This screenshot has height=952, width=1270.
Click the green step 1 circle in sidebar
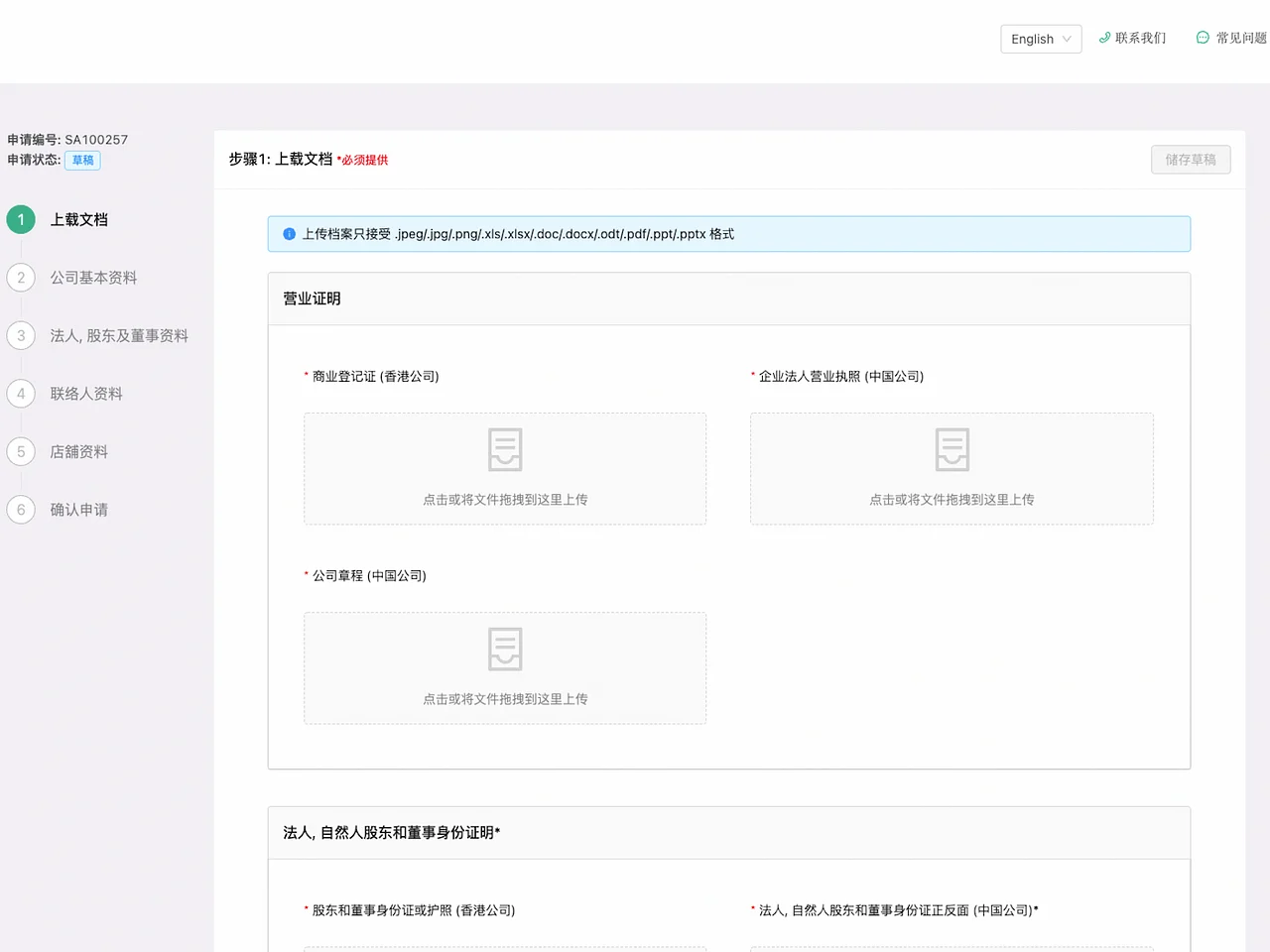(21, 219)
